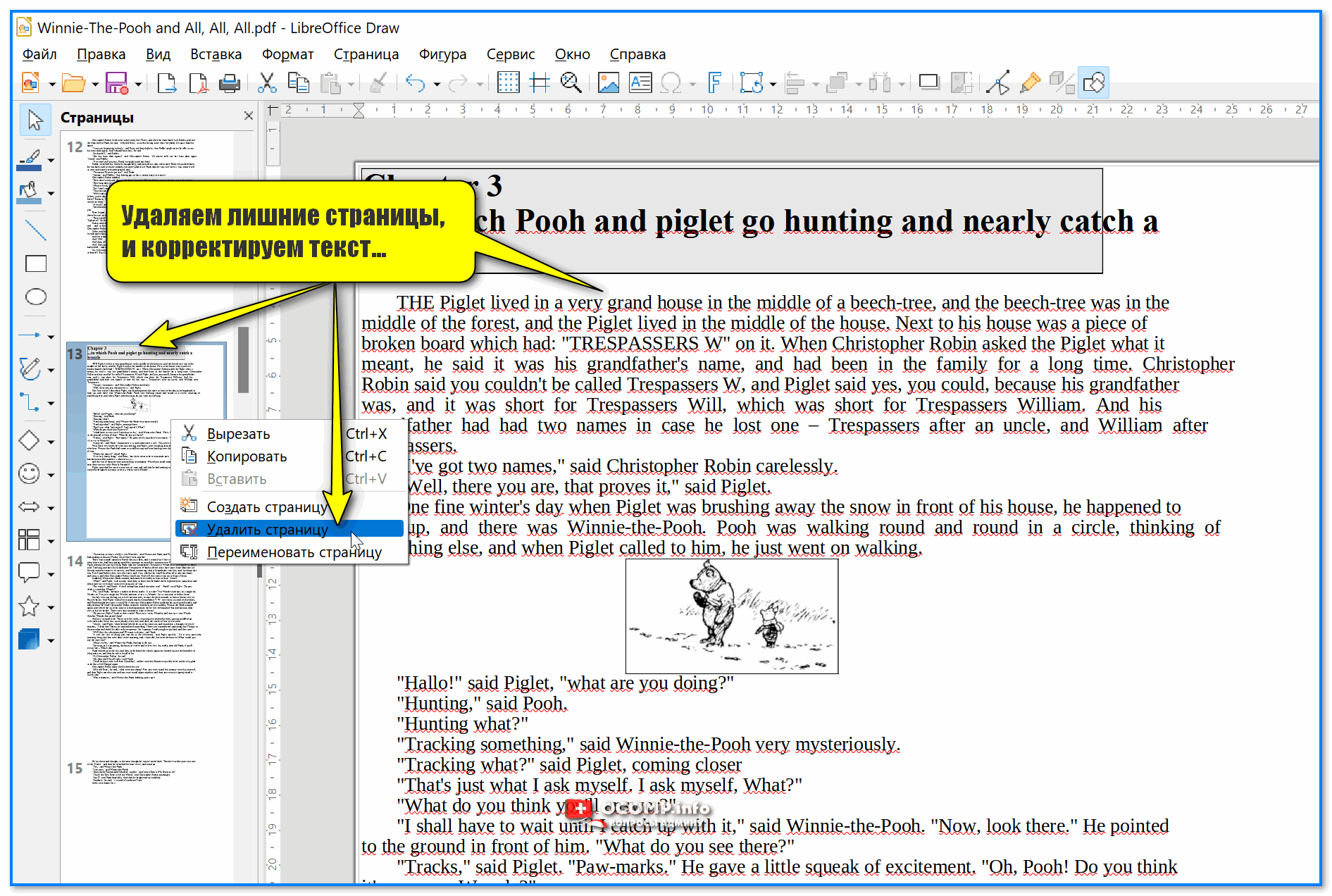Pick the Flowchart shapes tool
Viewport: 1332px width, 896px height.
coord(29,540)
